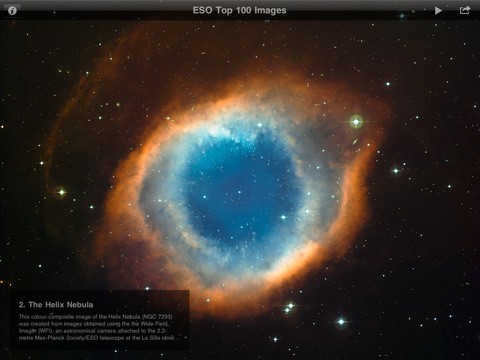
Task: Tap the small edge-on galaxy below green star
Action: pyautogui.click(x=356, y=143)
